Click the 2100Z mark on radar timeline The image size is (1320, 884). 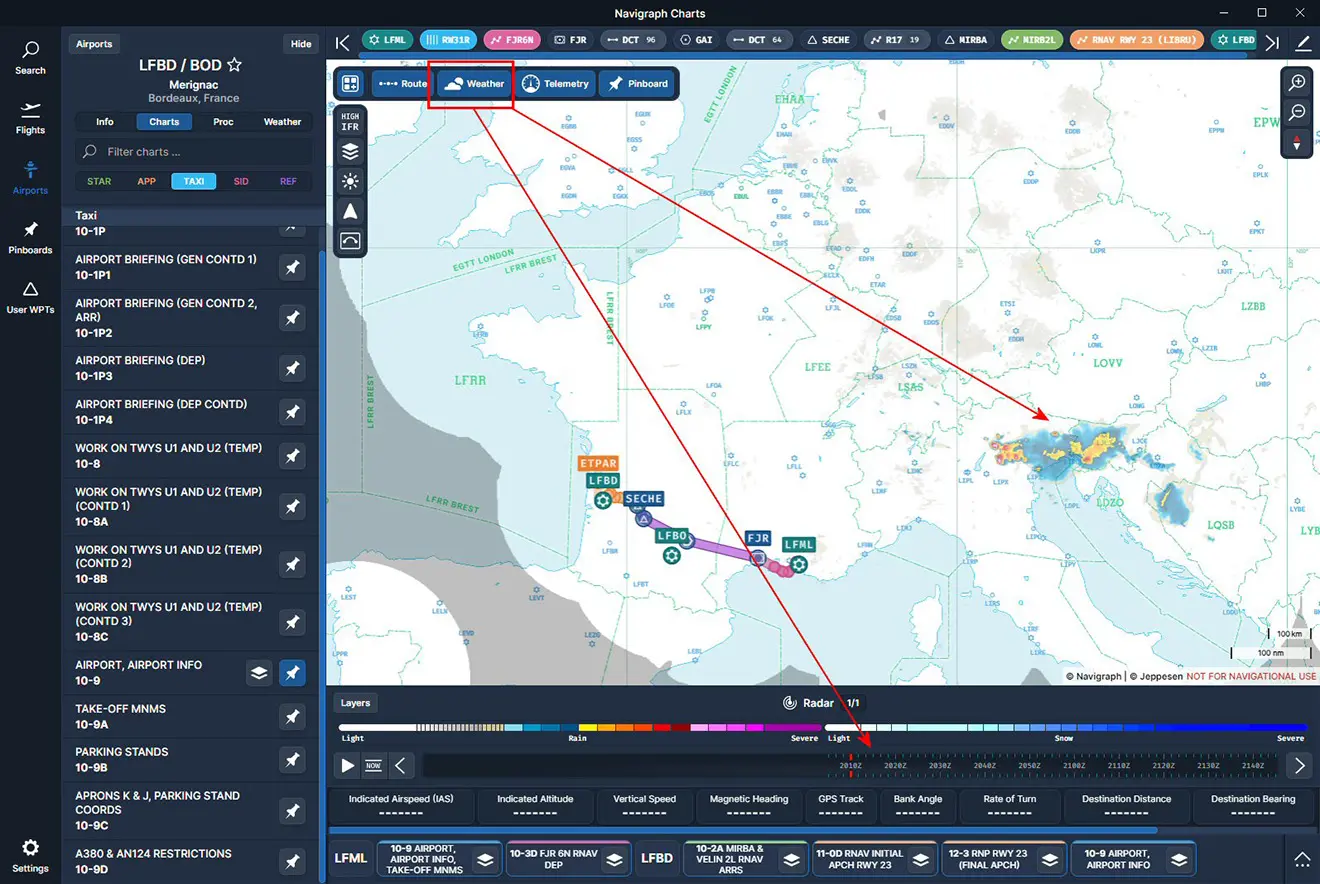1074,766
